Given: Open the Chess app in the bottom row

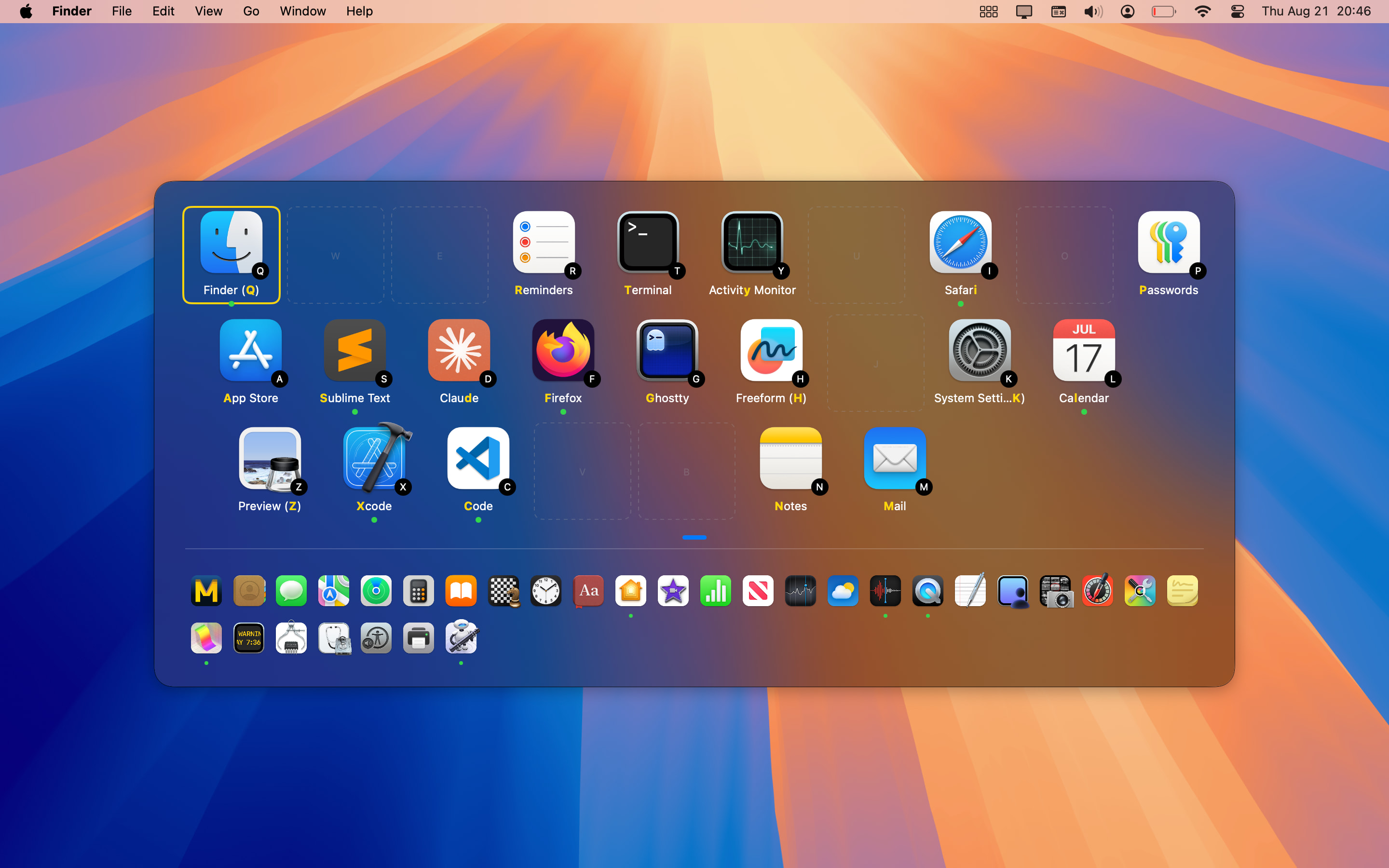Looking at the screenshot, I should click(x=504, y=591).
